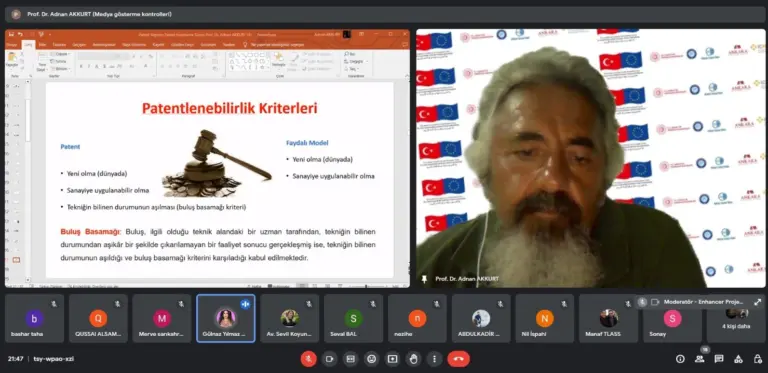Select Av. Sevil Koyun... participant tile

pyautogui.click(x=289, y=318)
